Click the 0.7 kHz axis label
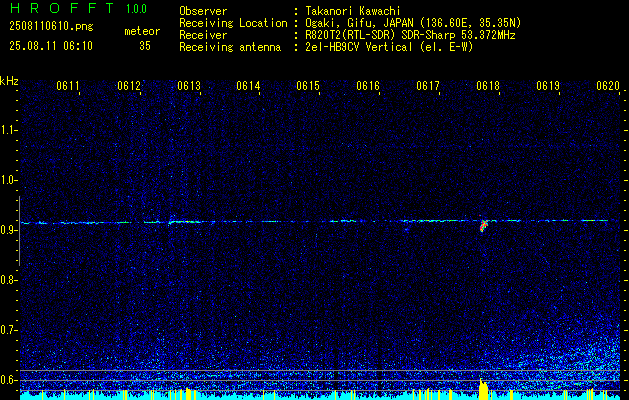Viewport: 629px width, 400px height. click(8, 330)
